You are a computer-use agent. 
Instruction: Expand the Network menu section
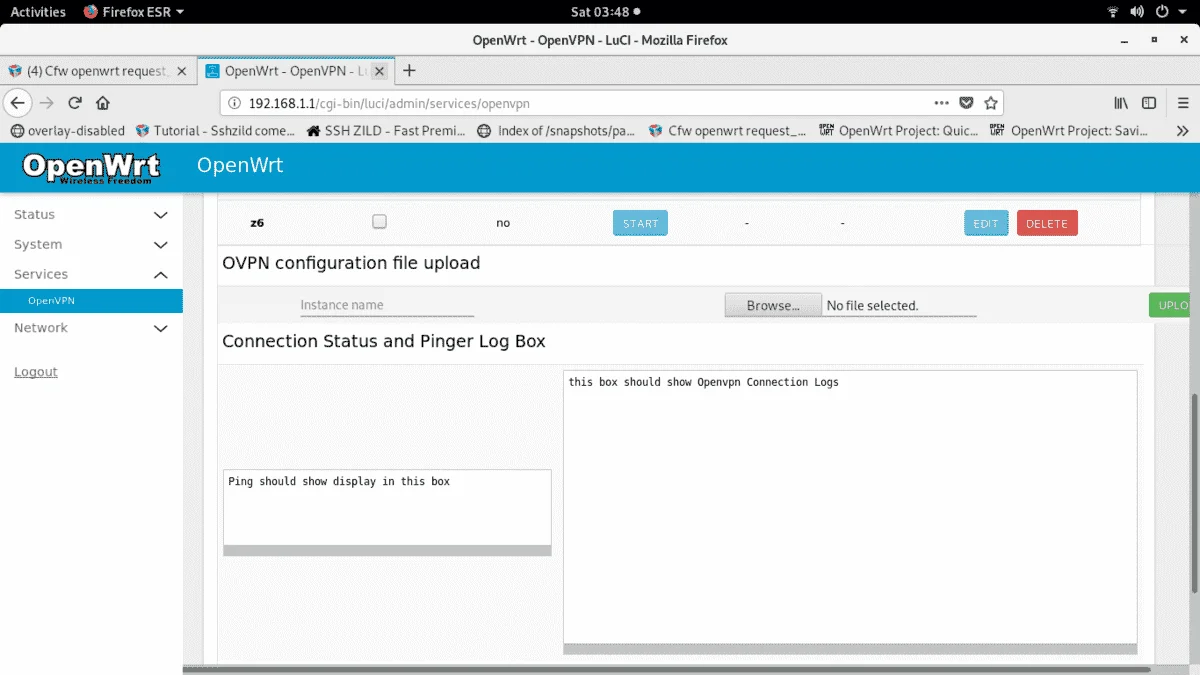click(x=91, y=328)
